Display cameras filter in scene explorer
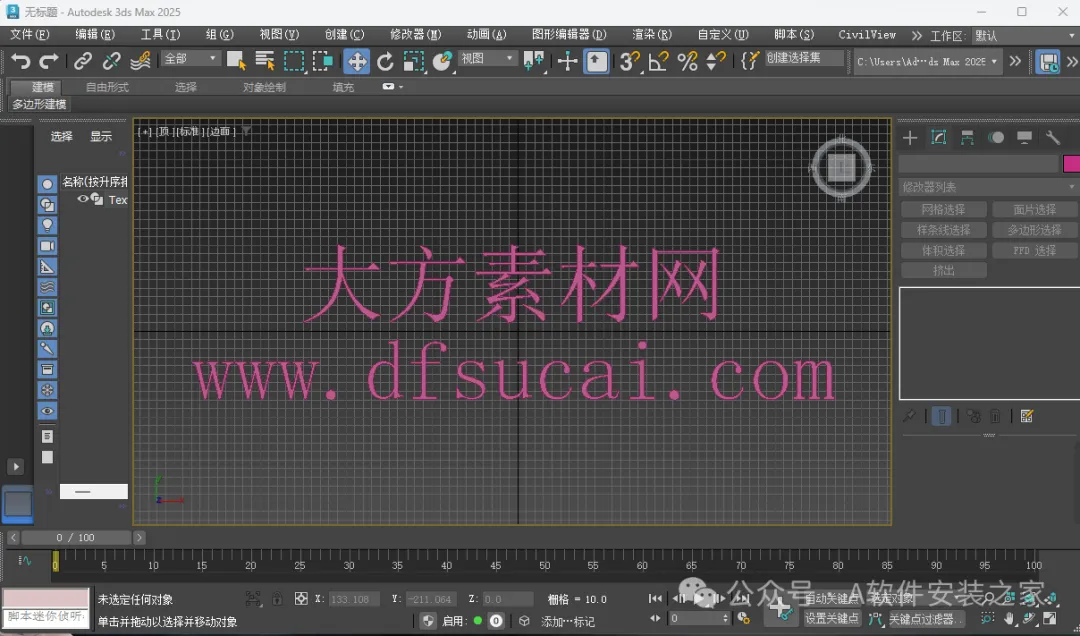Viewport: 1080px width, 636px height. click(x=47, y=246)
